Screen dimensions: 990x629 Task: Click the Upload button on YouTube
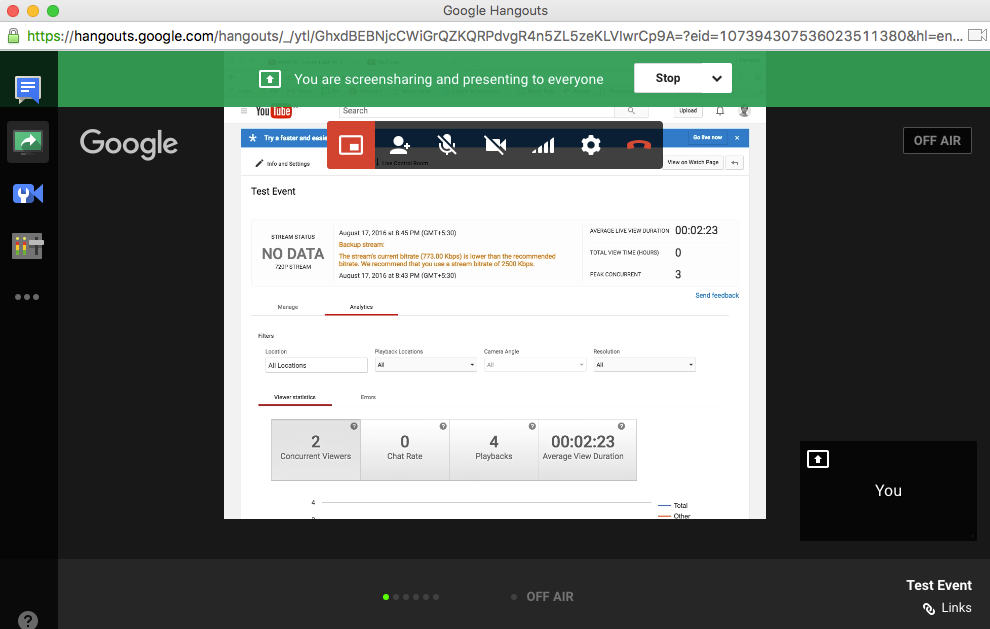tap(688, 111)
